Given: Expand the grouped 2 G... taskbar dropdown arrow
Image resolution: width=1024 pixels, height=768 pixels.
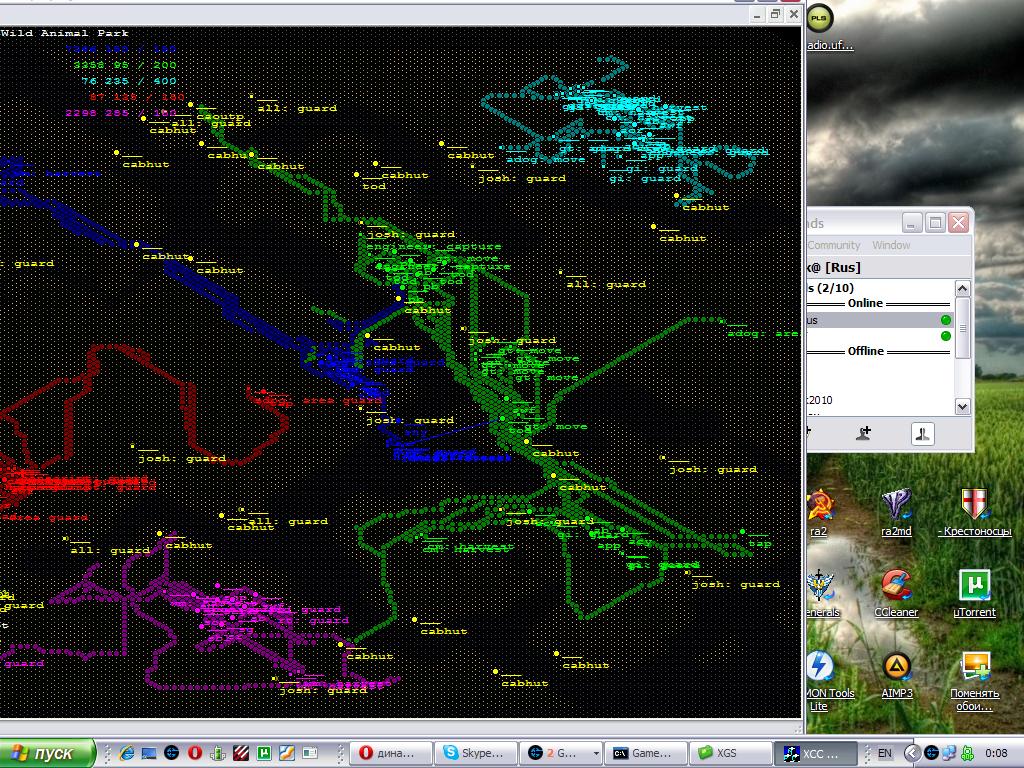Looking at the screenshot, I should [596, 753].
